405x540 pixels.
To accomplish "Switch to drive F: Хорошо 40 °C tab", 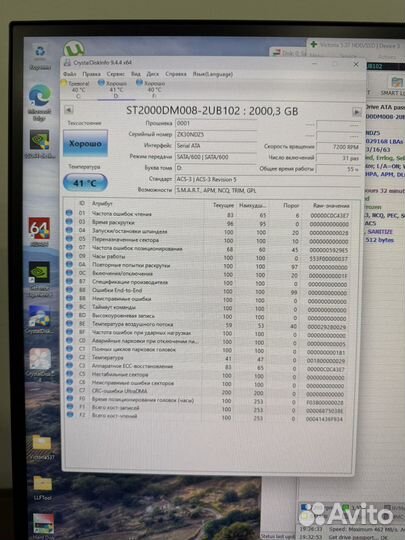I will tap(154, 89).
